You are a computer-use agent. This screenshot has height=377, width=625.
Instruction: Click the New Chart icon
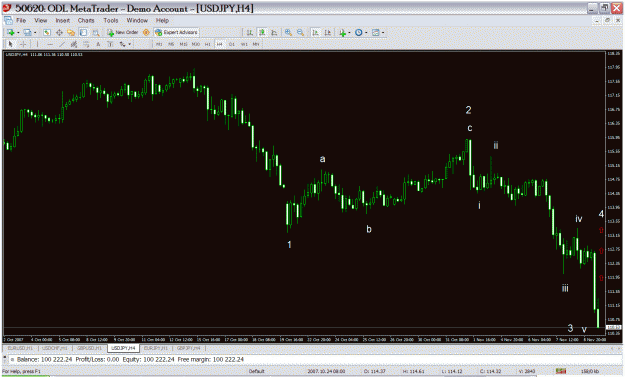pyautogui.click(x=11, y=32)
